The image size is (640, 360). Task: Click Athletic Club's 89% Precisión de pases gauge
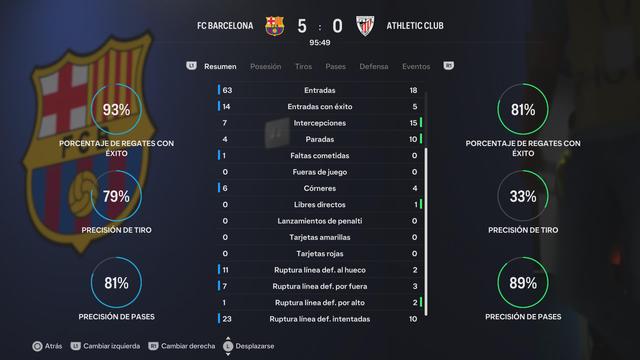[523, 282]
